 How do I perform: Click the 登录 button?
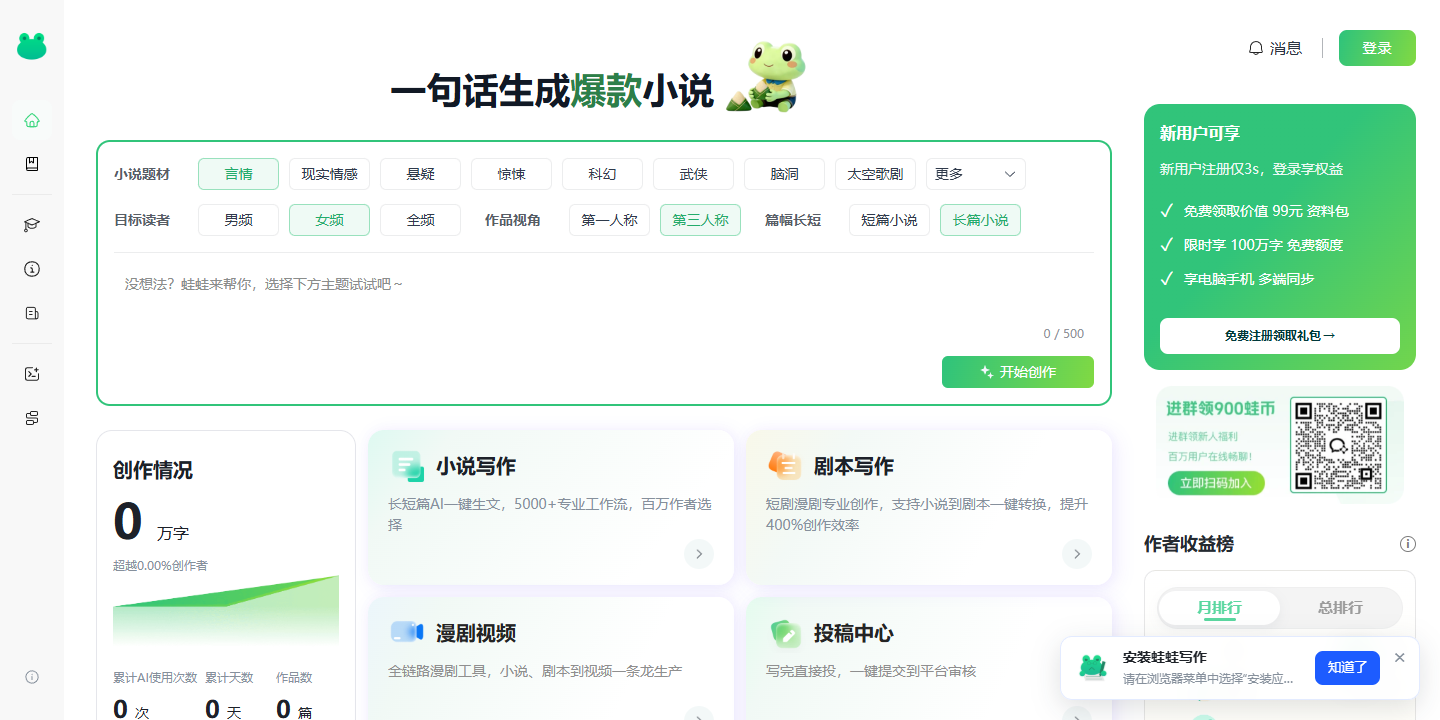[1377, 48]
